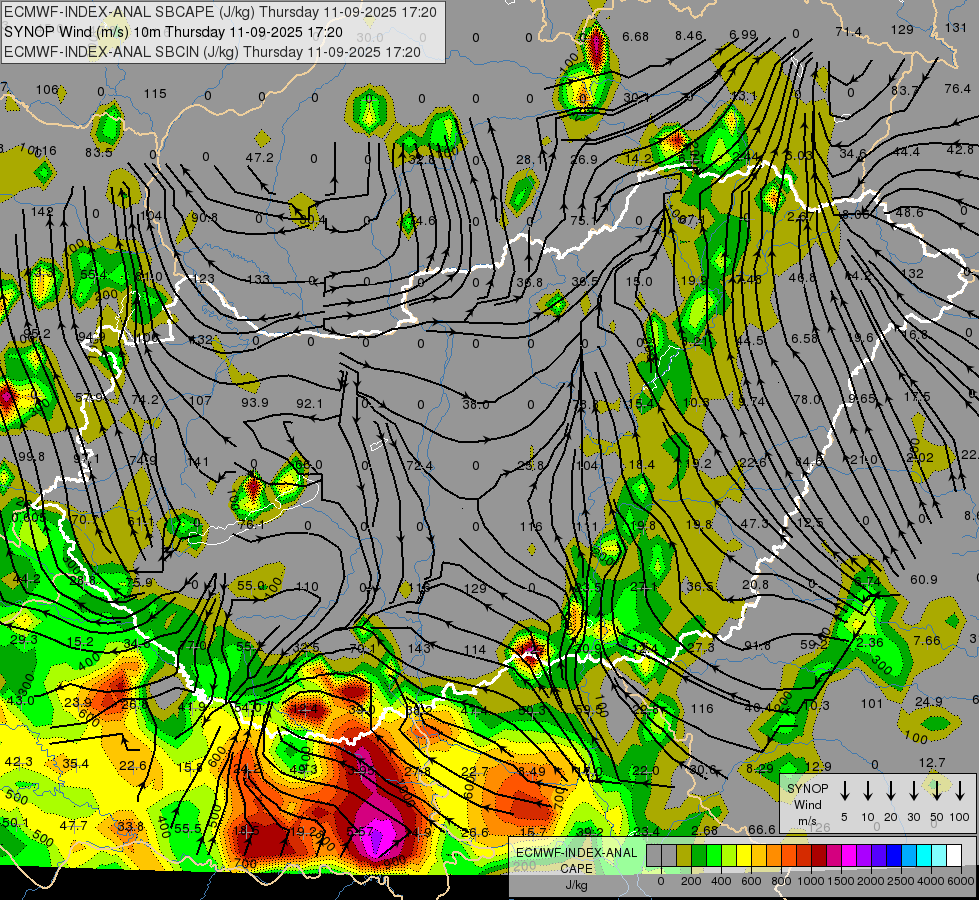979x900 pixels.
Task: Click the 101 value at lower right
Action: [872, 704]
